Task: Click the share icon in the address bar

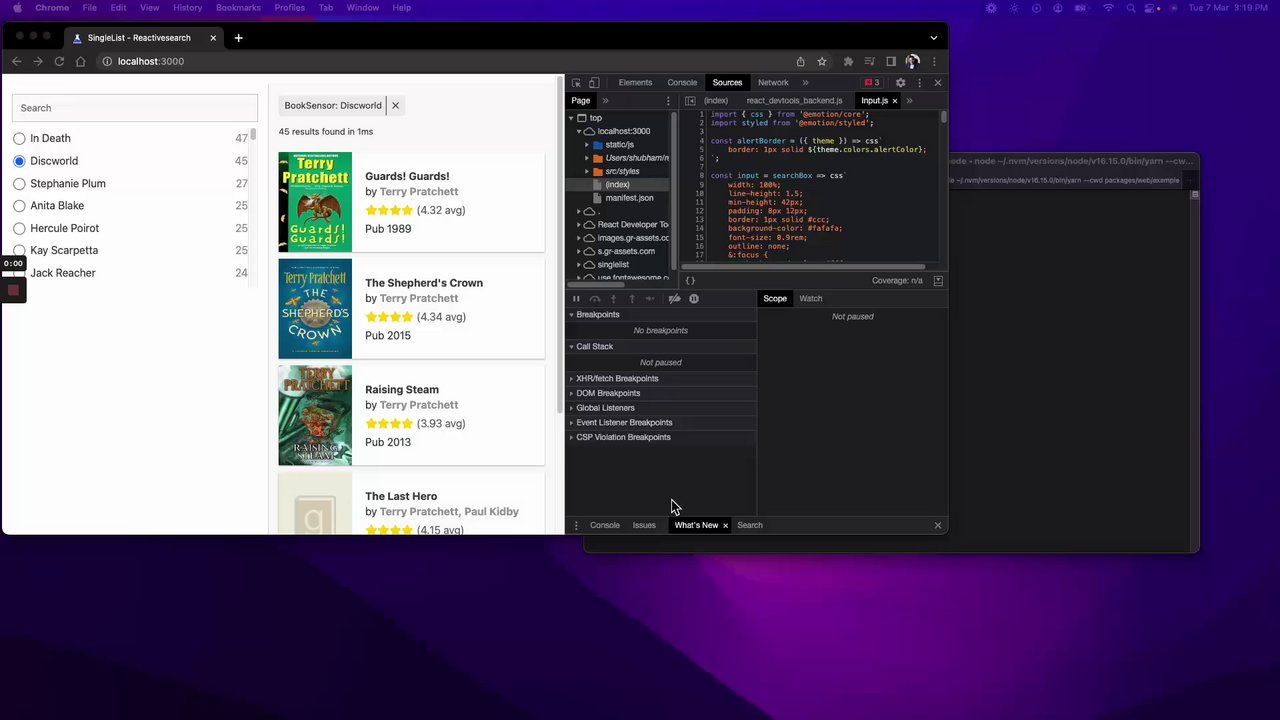Action: click(x=800, y=62)
